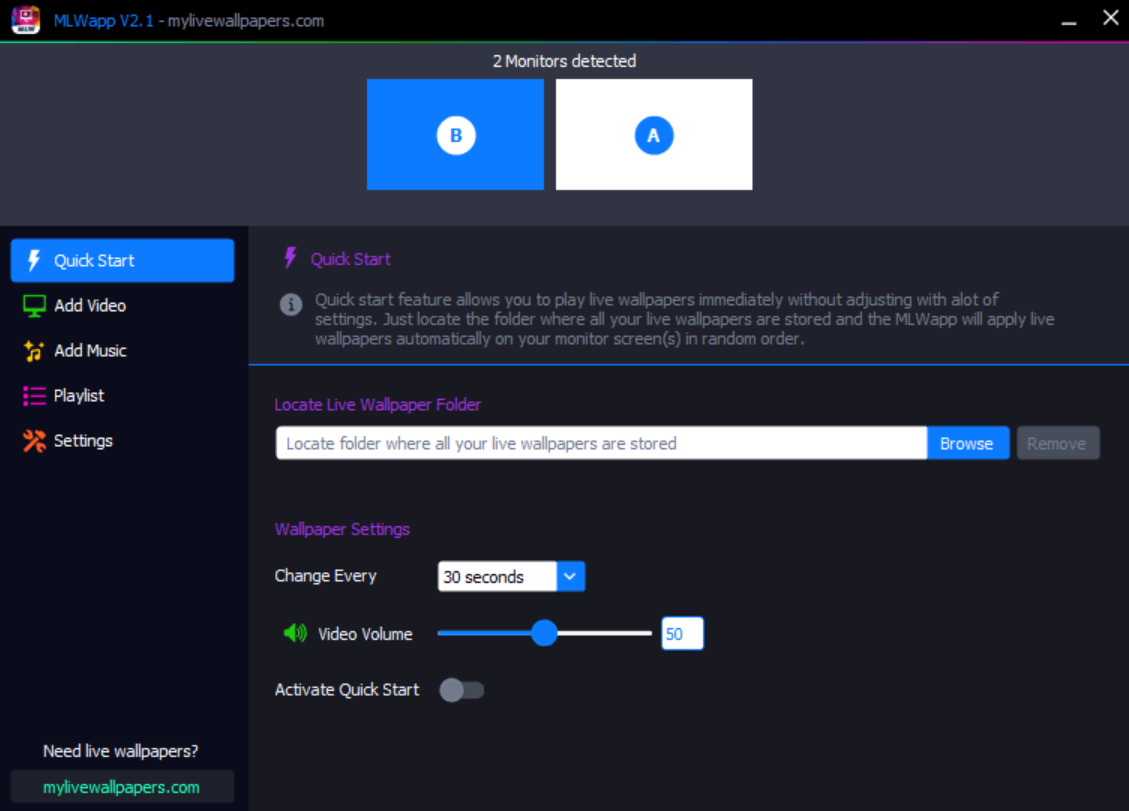This screenshot has height=811, width=1129.
Task: Close the MLWapp window
Action: coord(1110,18)
